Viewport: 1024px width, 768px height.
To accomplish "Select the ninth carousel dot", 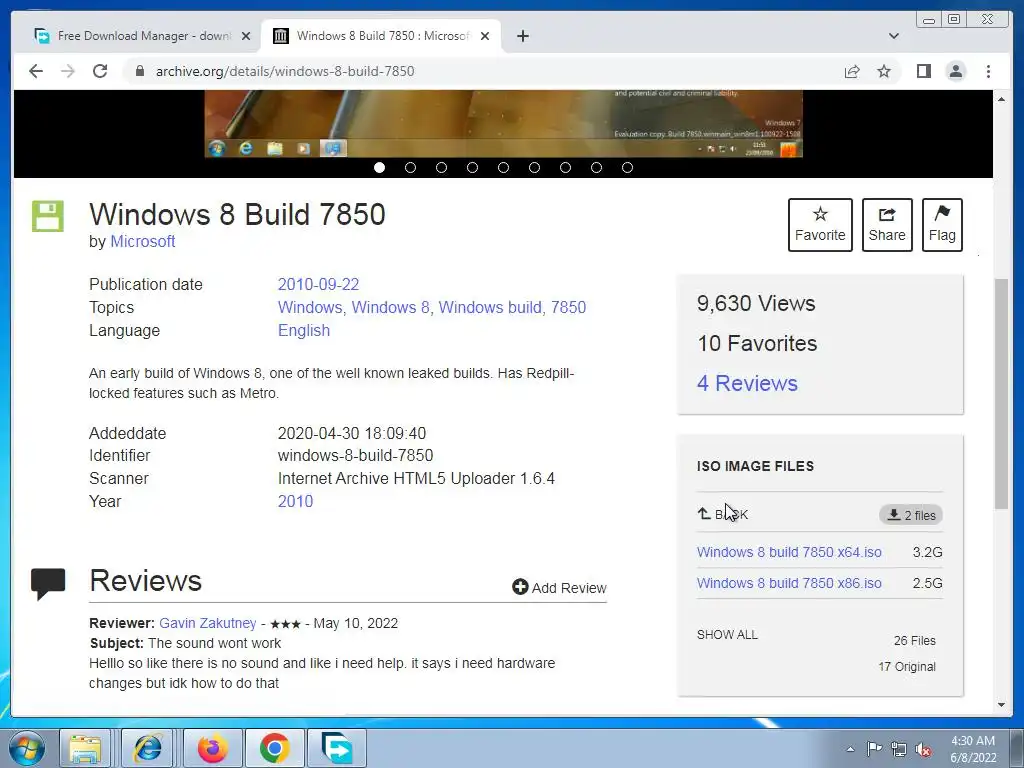I will coord(627,168).
